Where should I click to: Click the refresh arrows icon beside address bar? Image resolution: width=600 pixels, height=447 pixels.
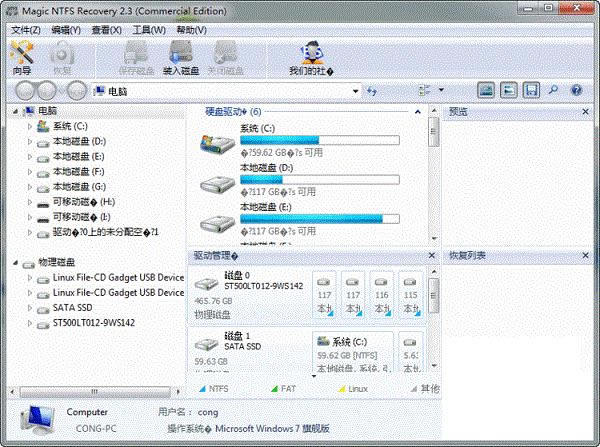tap(372, 91)
